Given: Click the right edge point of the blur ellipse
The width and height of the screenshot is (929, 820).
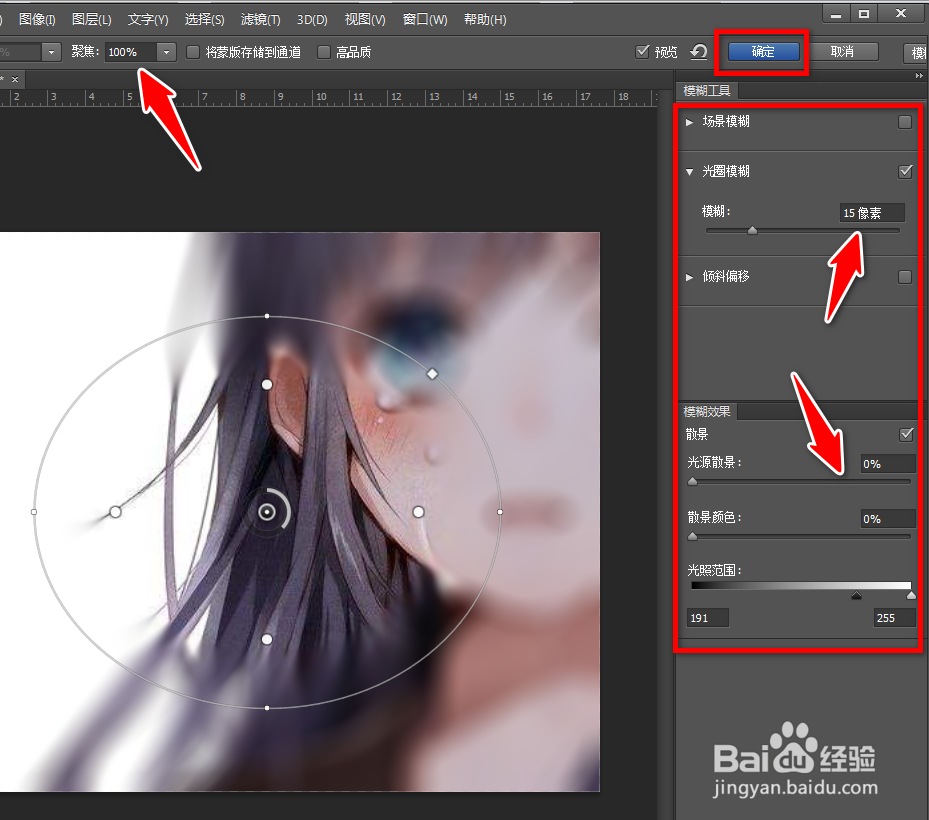Looking at the screenshot, I should (x=500, y=512).
